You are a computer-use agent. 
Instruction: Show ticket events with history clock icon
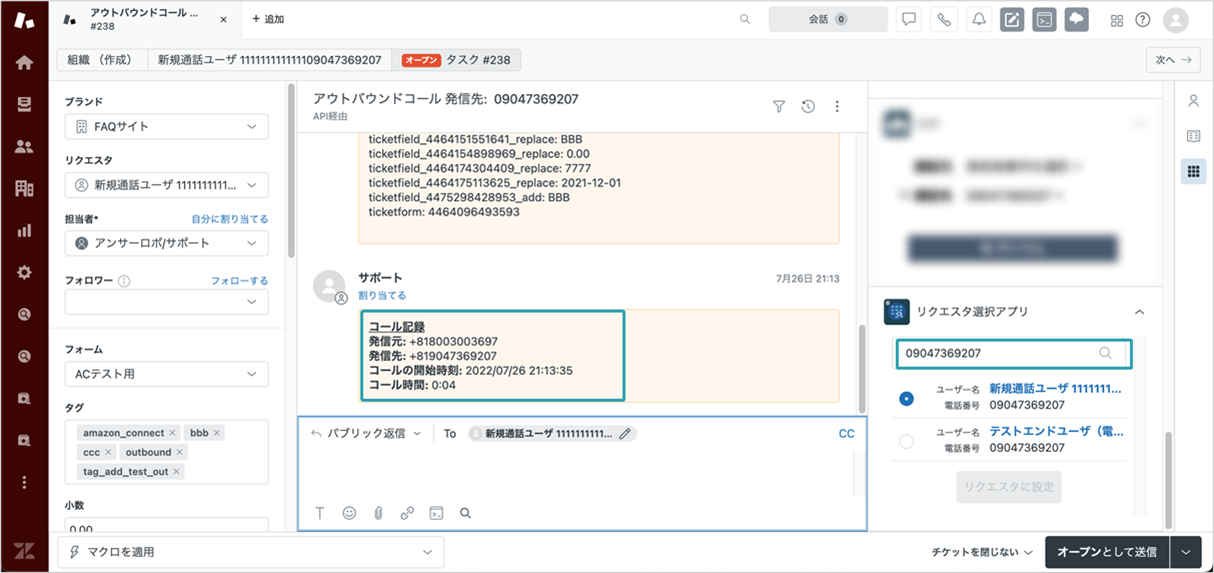[x=808, y=107]
